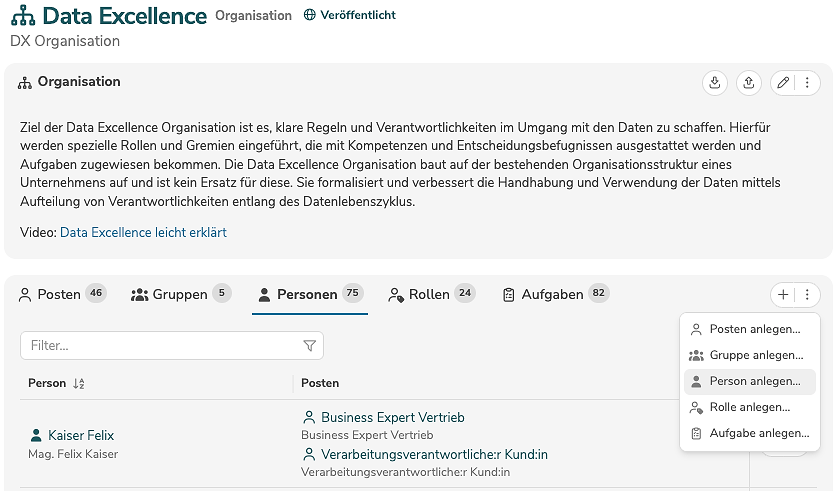The image size is (838, 491).
Task: Click the Person column header label
Action: (x=47, y=383)
